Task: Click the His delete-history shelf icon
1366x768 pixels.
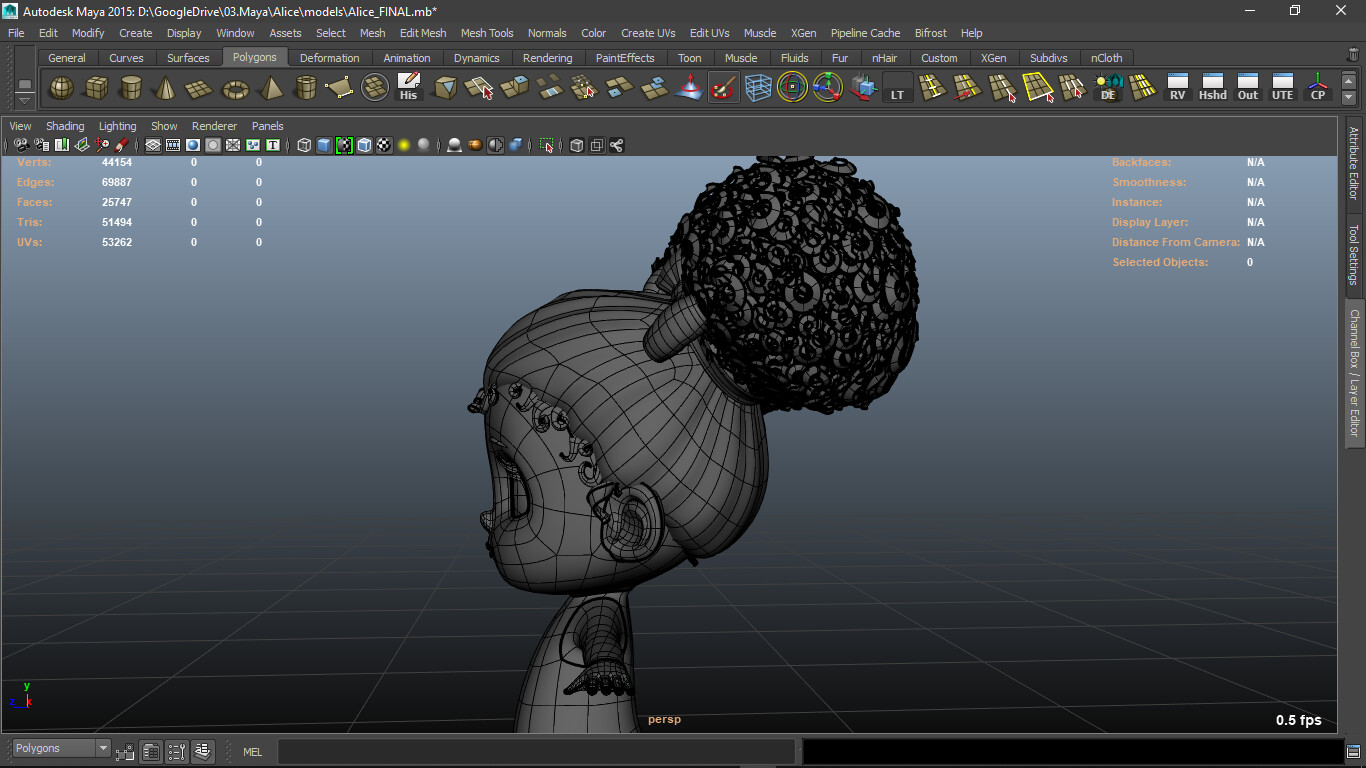Action: point(408,89)
